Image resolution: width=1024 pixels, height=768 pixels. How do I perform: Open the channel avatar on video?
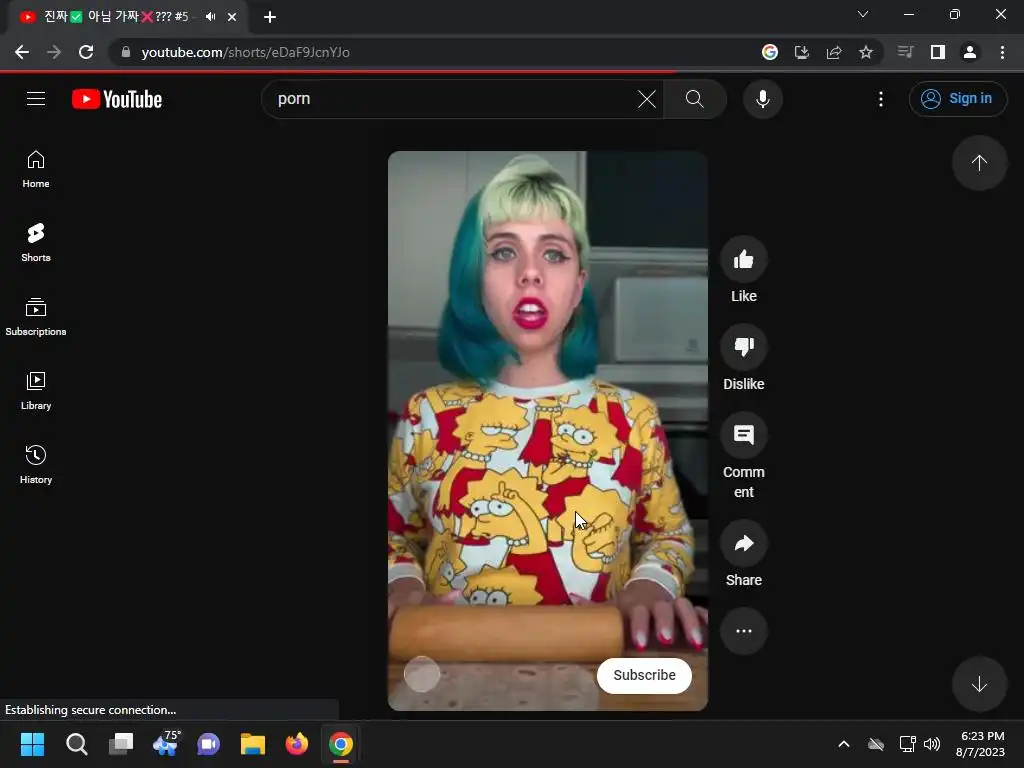422,674
